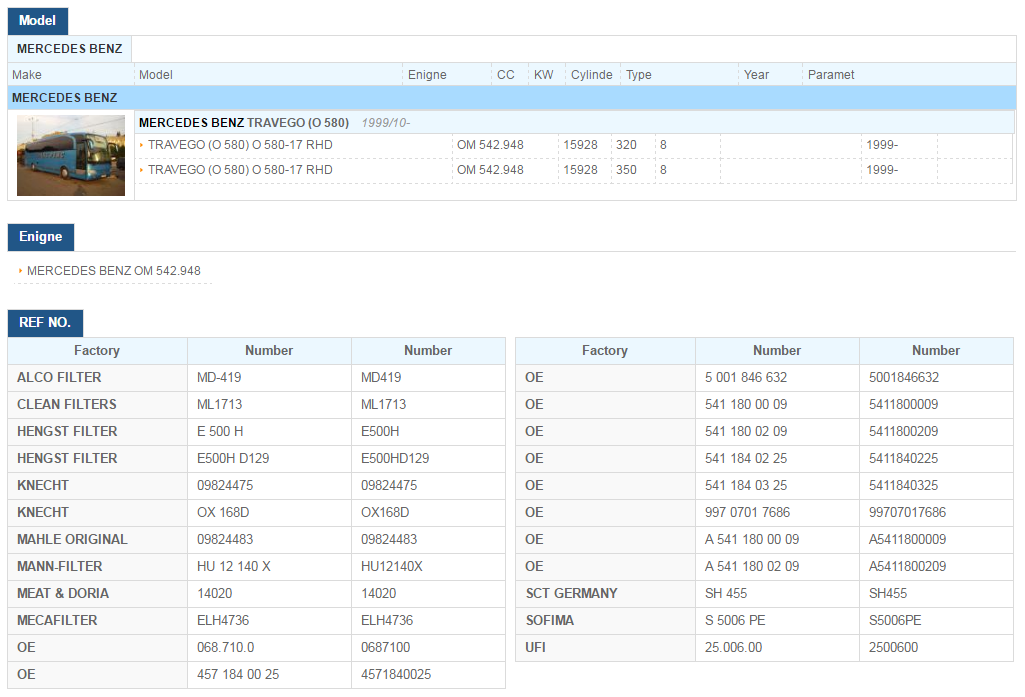This screenshot has height=697, width=1025.
Task: Select the Hengst number 'E 500 H'
Action: [220, 432]
